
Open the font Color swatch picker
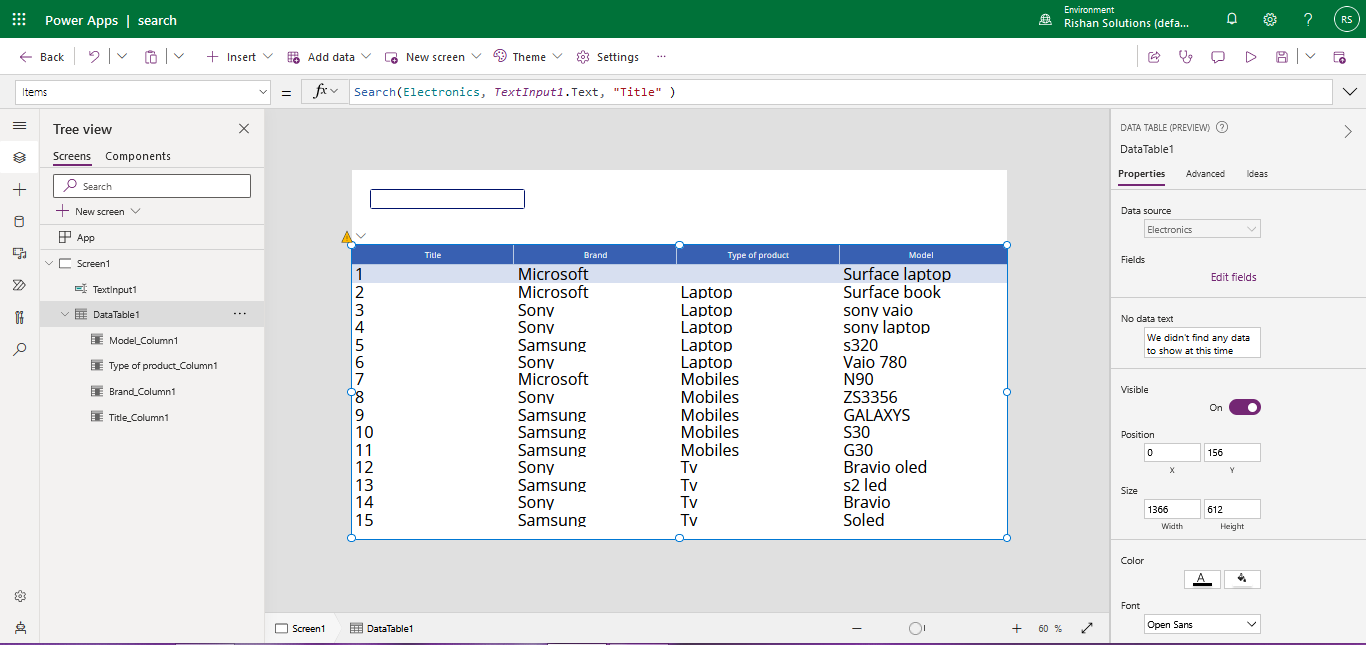click(x=1202, y=578)
